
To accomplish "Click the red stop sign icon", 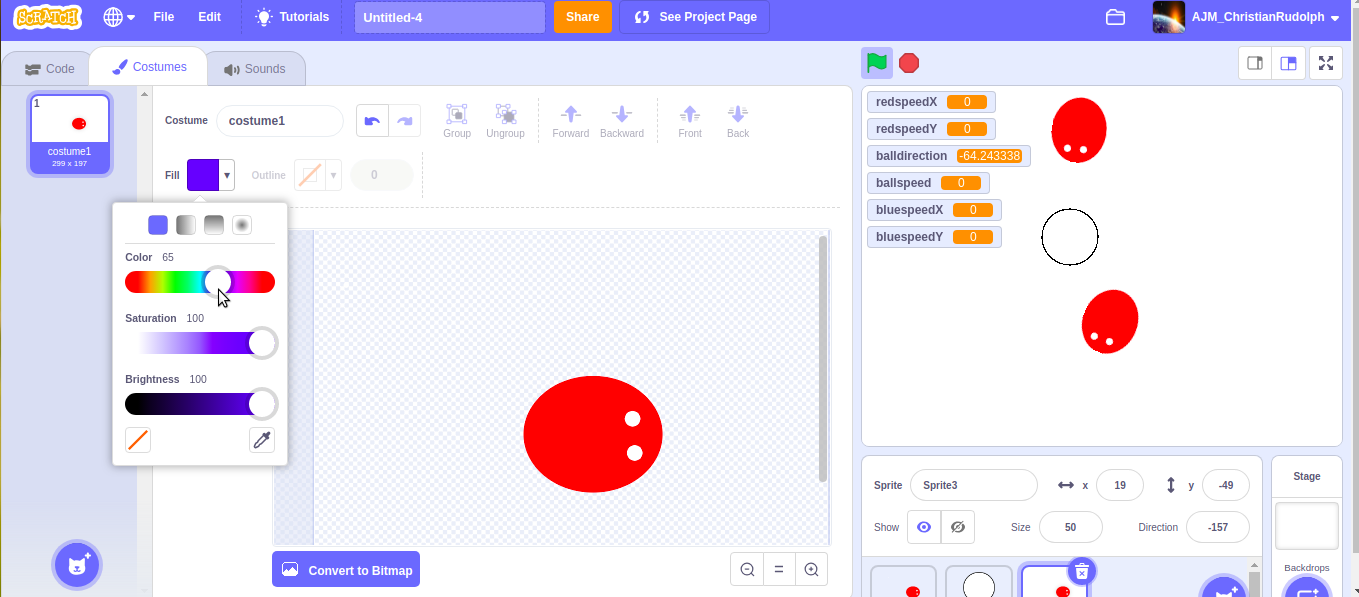I will point(909,62).
